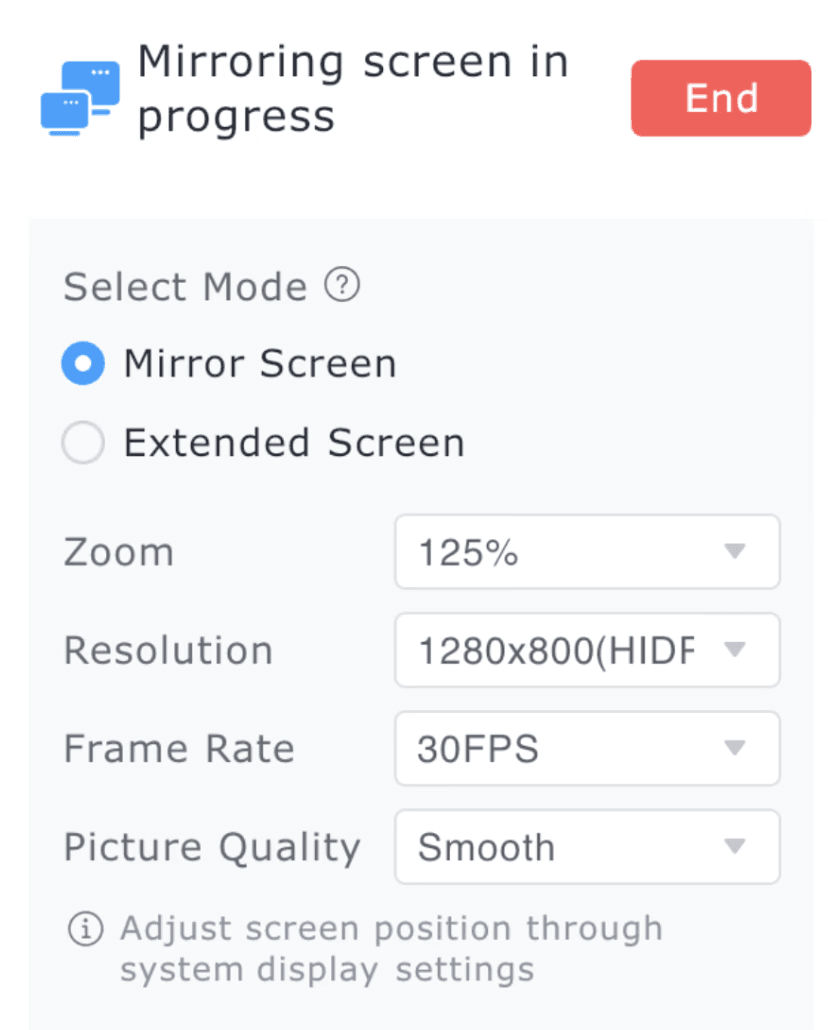Select the Mirror Screen radio button
Image resolution: width=828 pixels, height=1030 pixels.
pos(83,363)
